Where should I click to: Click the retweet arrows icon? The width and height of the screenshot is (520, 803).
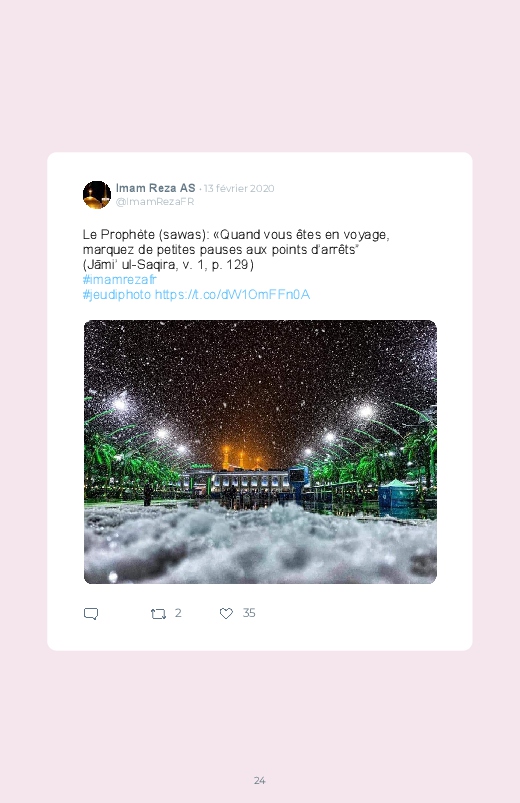tap(158, 614)
